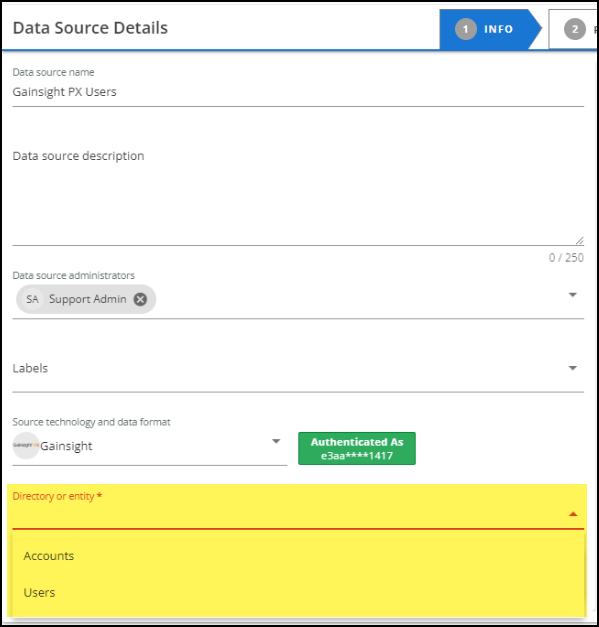599x627 pixels.
Task: Click the Authenticated As e3aa****1417 button
Action: (357, 448)
